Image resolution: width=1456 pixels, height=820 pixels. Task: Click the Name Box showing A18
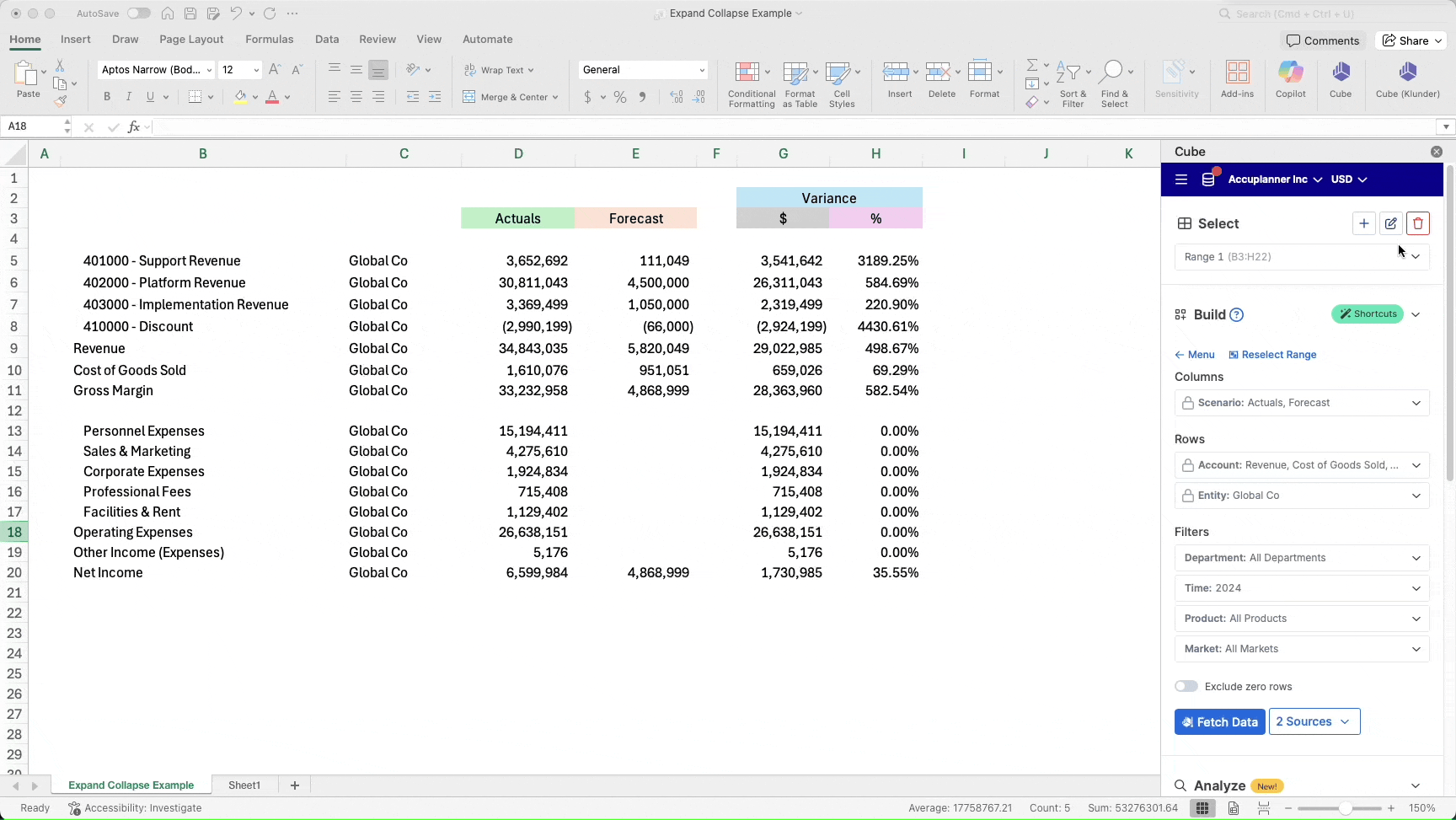34,126
